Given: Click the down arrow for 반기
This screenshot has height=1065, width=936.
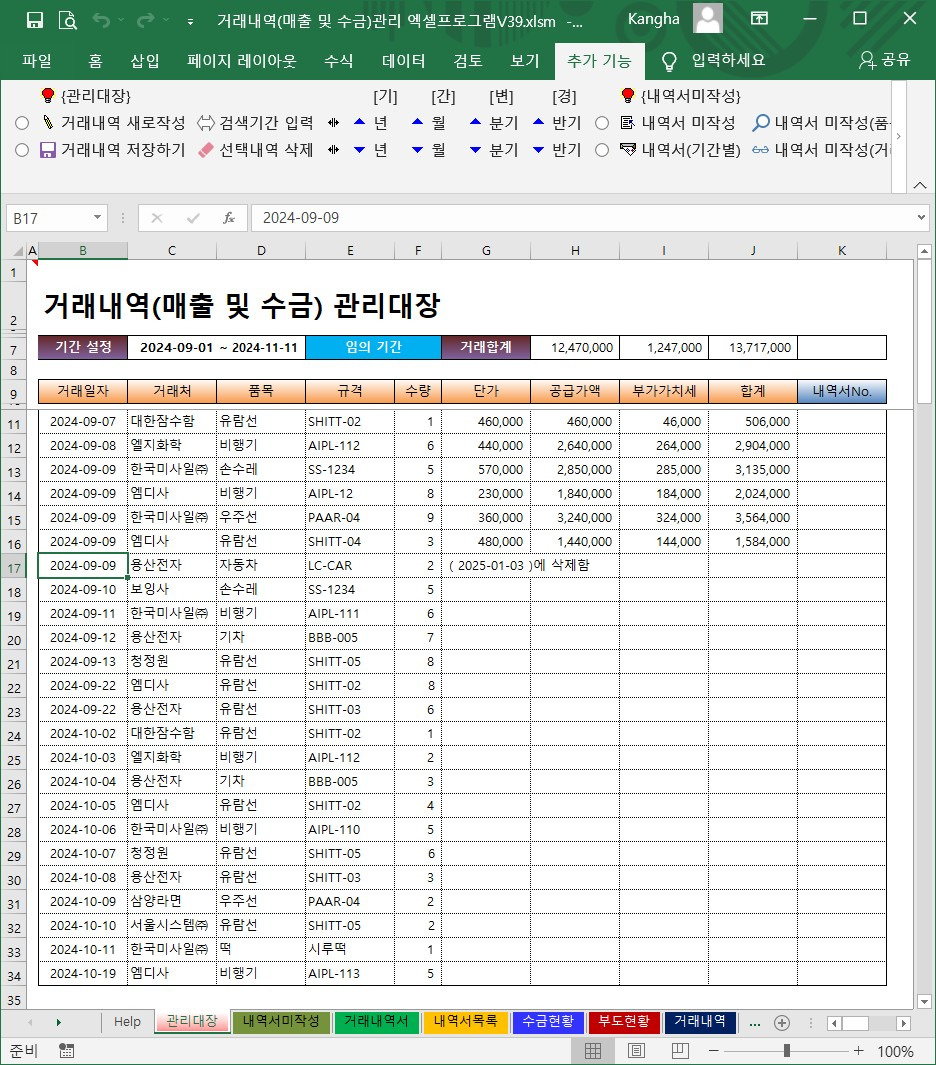Looking at the screenshot, I should tap(539, 149).
